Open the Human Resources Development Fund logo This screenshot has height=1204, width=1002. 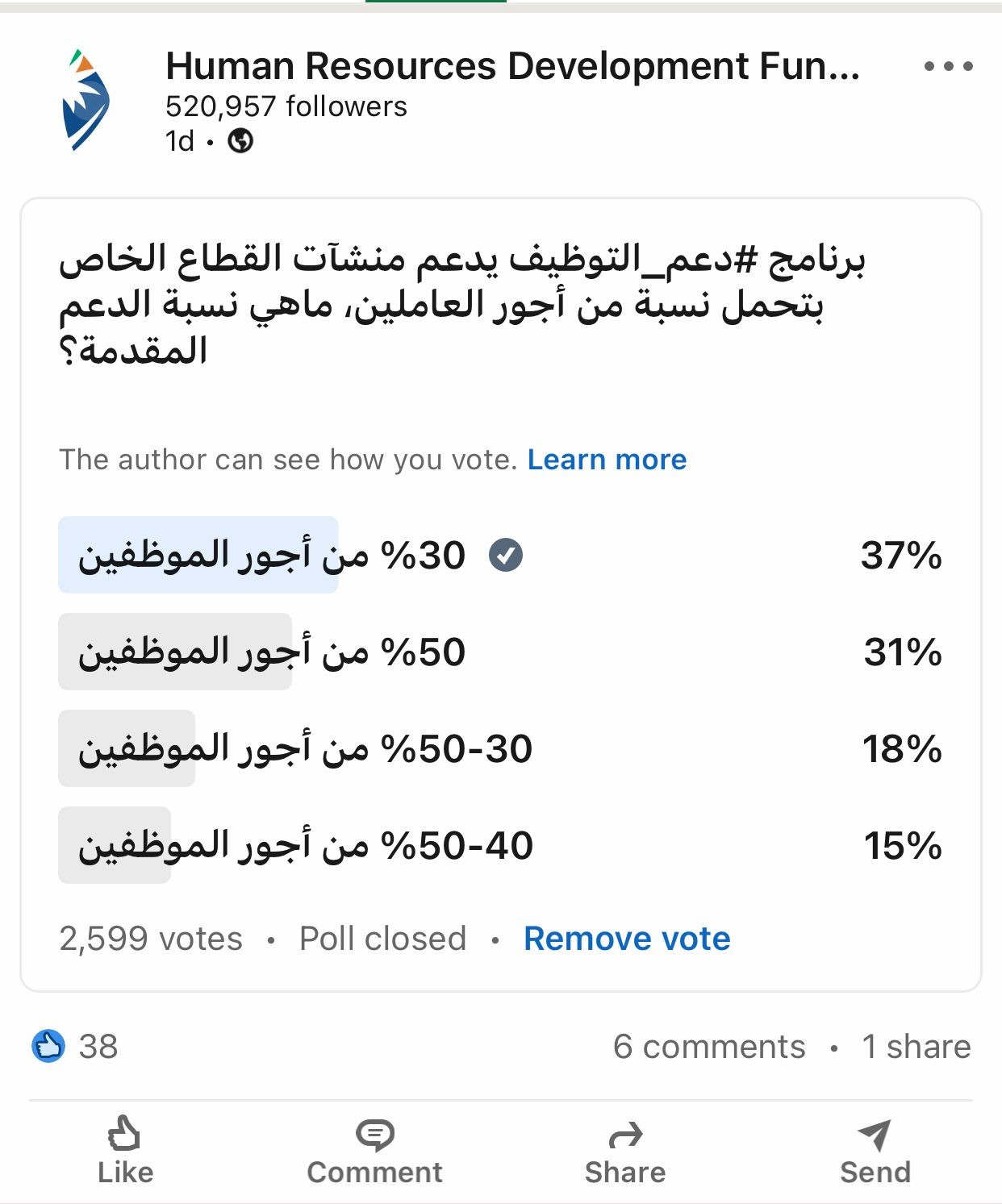(86, 101)
